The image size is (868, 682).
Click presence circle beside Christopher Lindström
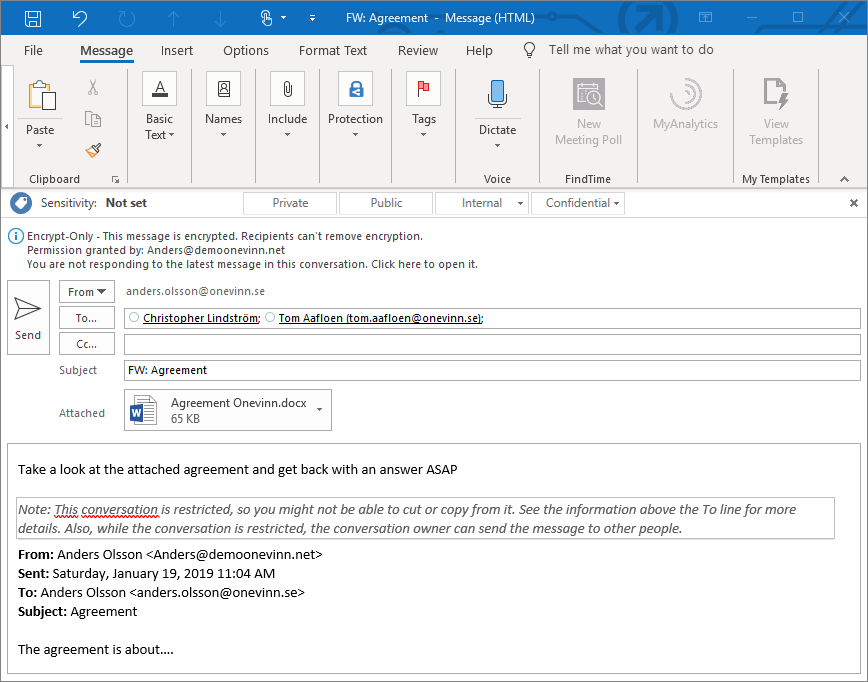(x=135, y=318)
